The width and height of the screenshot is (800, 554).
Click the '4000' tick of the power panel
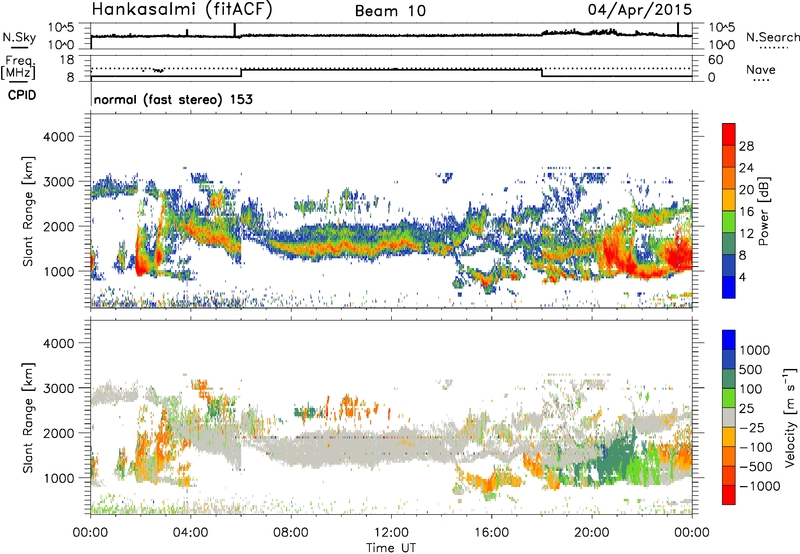(58, 137)
